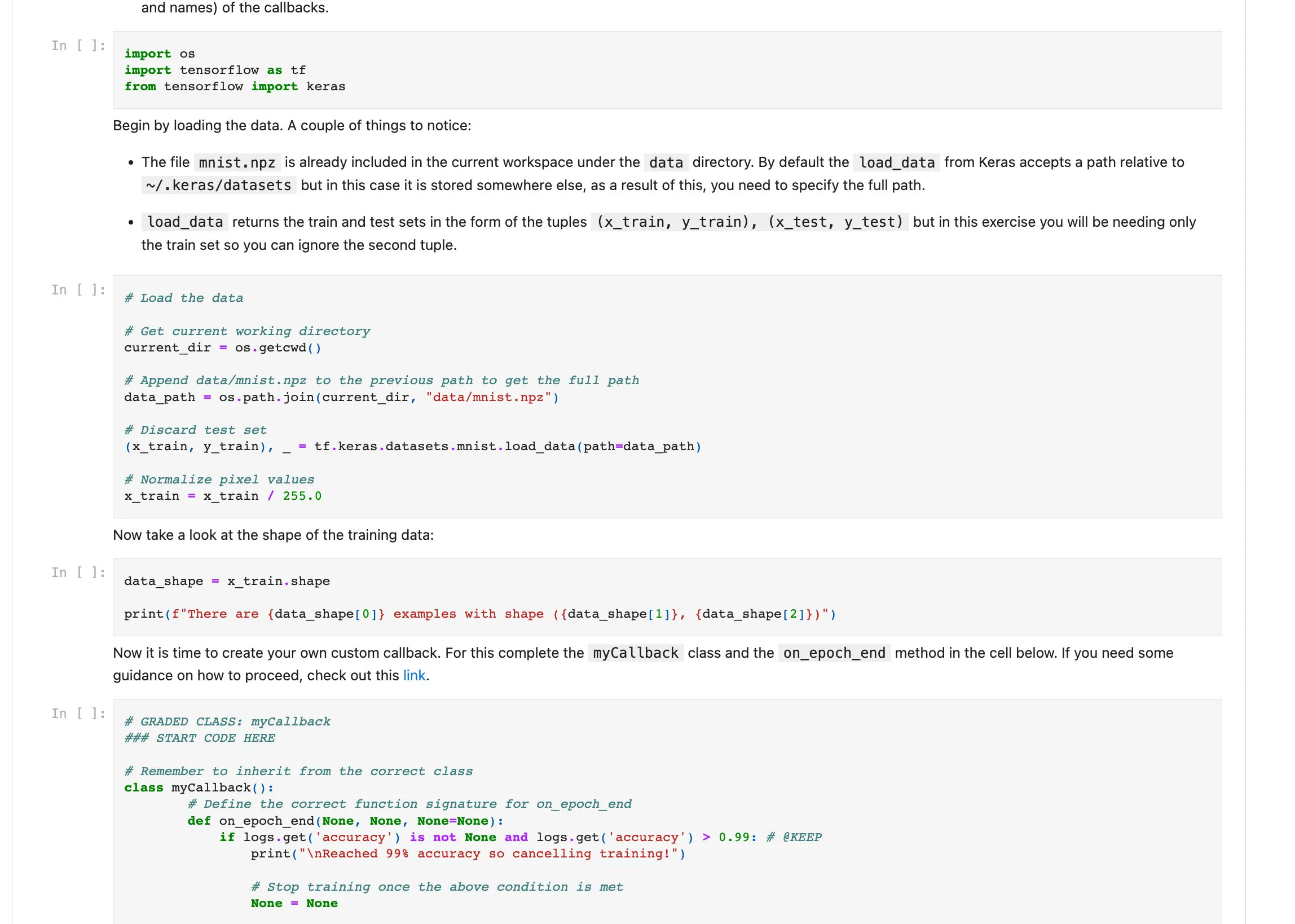Click the print f-string line in shape cell
Screen dimensions: 1295x924
(x=479, y=614)
